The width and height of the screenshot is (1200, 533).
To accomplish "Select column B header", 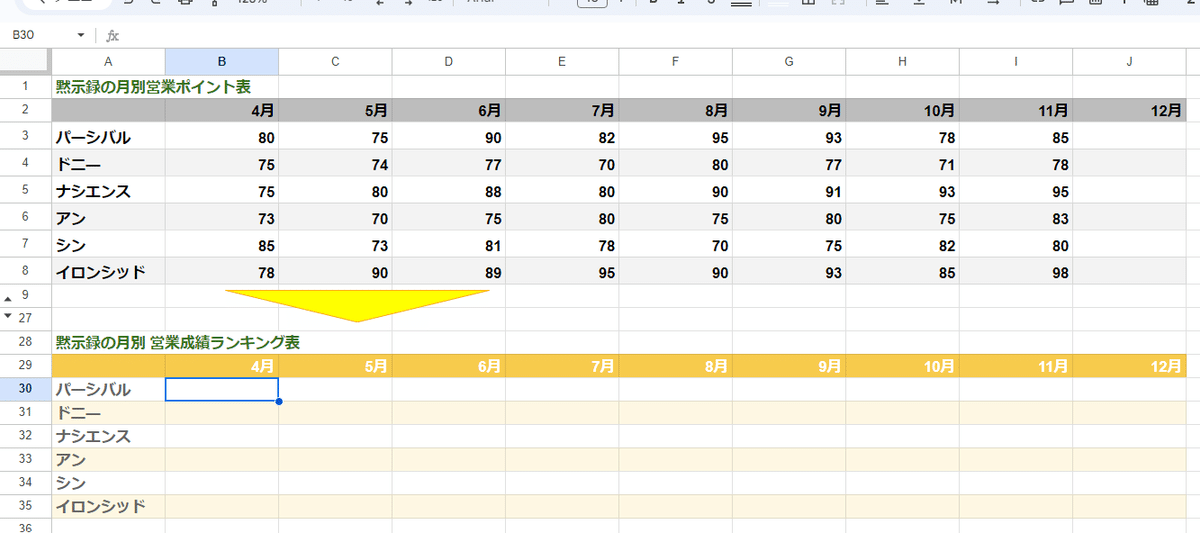I will [x=222, y=62].
